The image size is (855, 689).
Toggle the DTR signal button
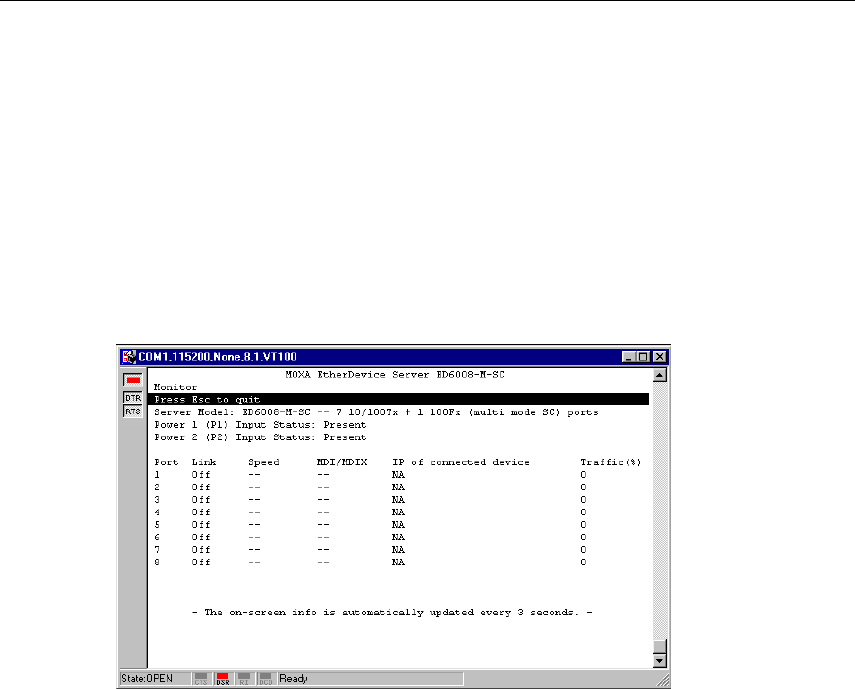point(133,398)
